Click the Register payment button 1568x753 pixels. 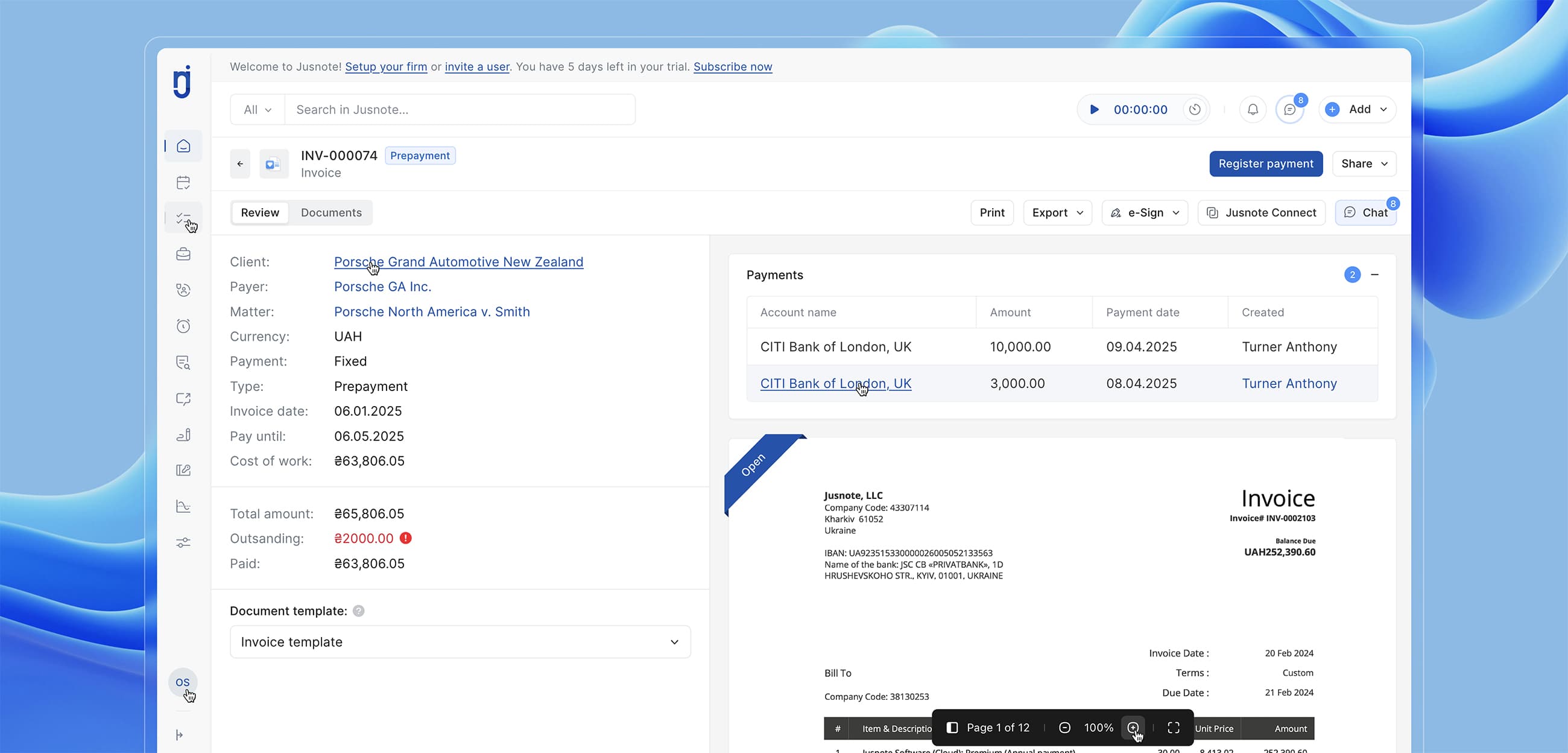point(1265,164)
